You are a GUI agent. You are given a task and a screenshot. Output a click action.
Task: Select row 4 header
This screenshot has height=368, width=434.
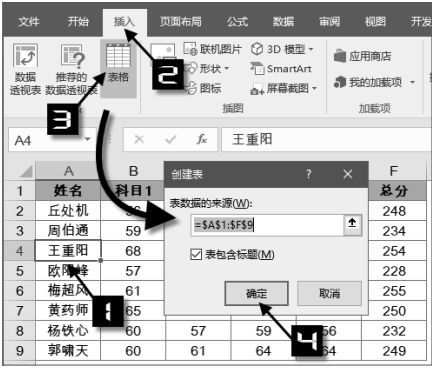pos(20,251)
